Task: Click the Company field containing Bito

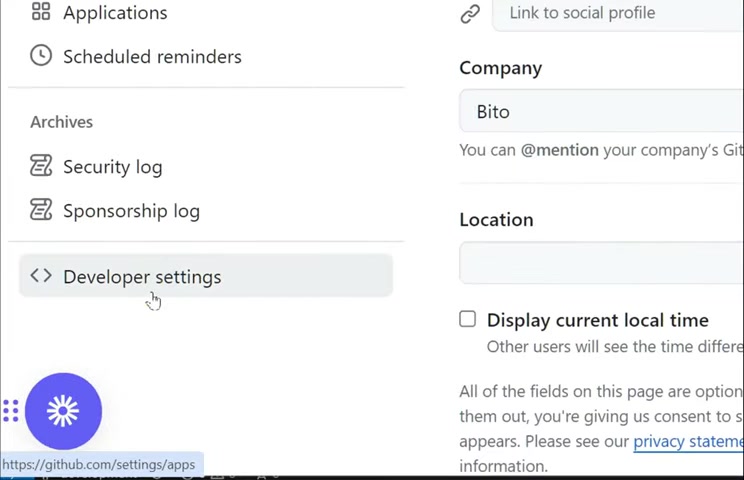Action: click(x=602, y=111)
